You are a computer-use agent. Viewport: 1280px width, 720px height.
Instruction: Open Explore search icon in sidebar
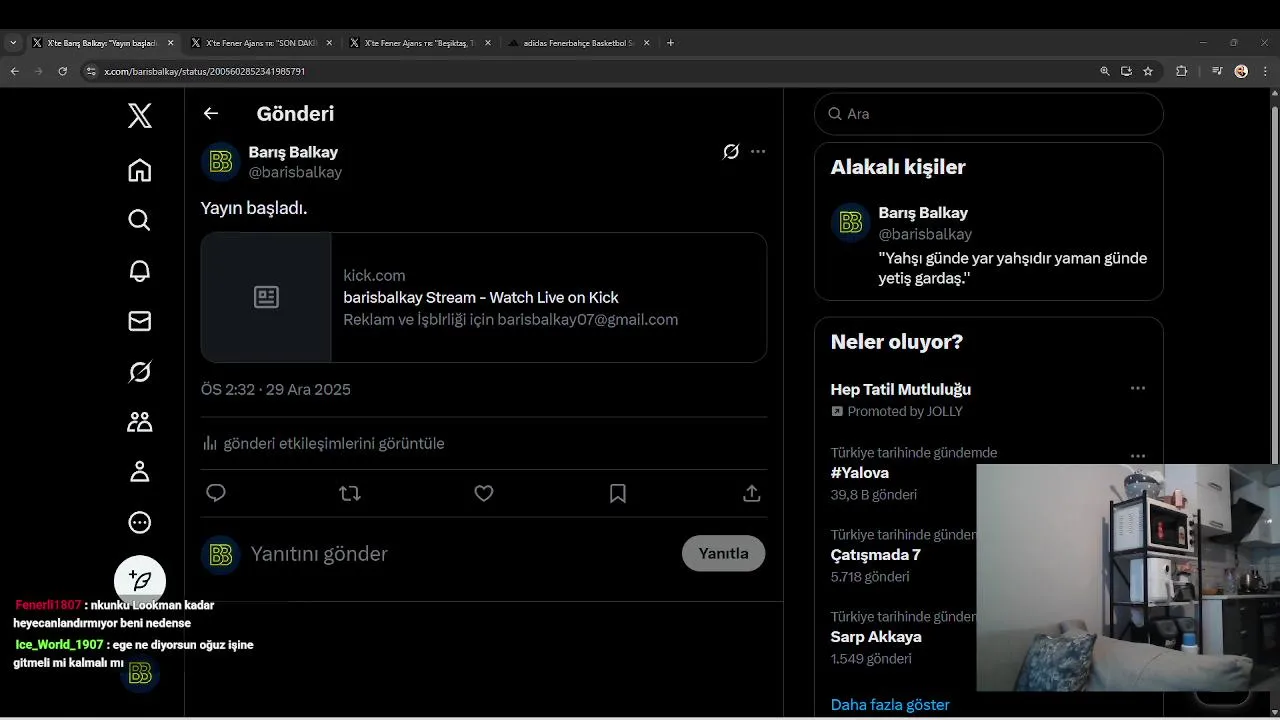(x=140, y=220)
